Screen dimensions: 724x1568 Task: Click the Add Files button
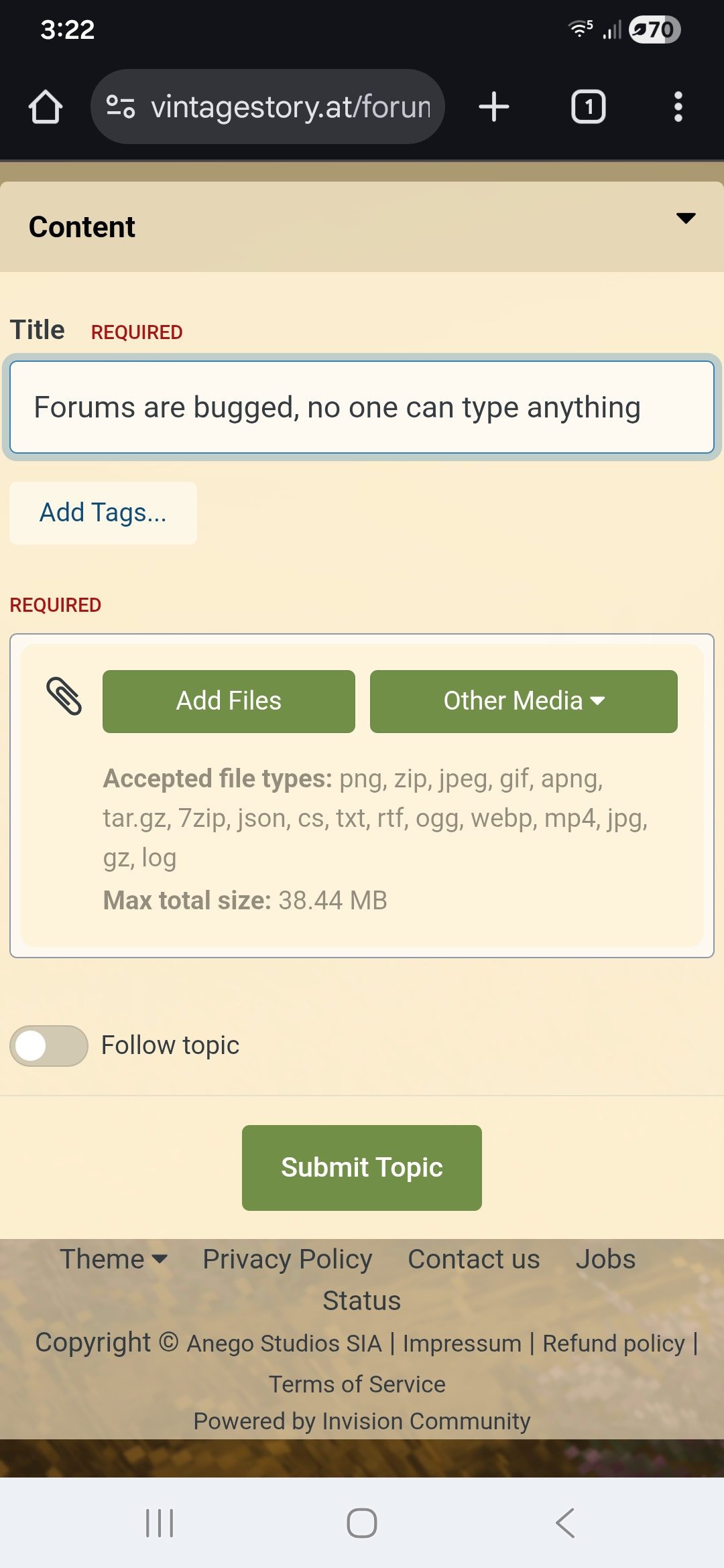[229, 701]
